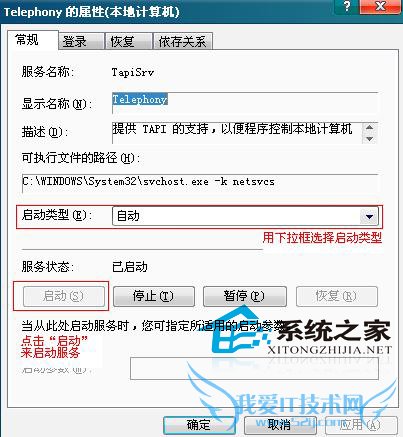Close the Telephony properties dialog
The image size is (403, 437).
380,7
